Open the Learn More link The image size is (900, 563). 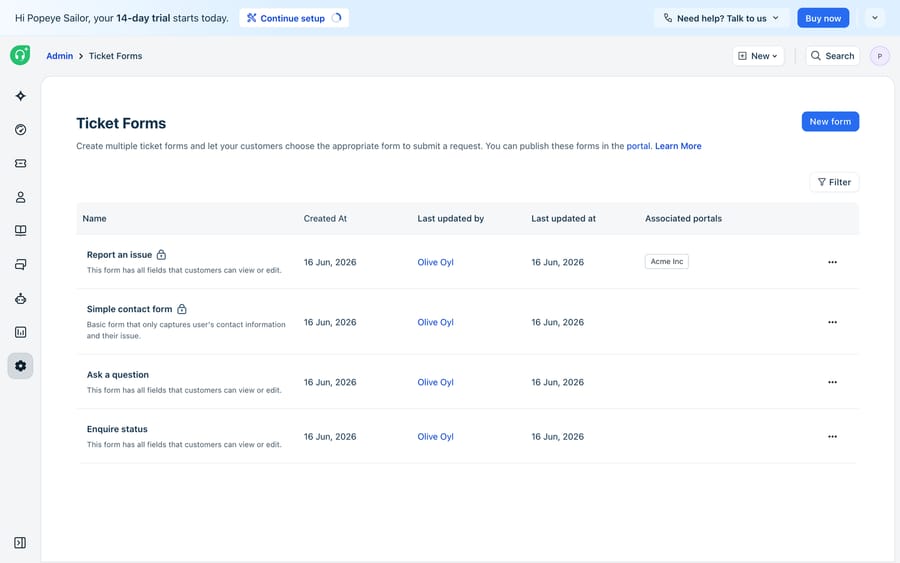678,146
